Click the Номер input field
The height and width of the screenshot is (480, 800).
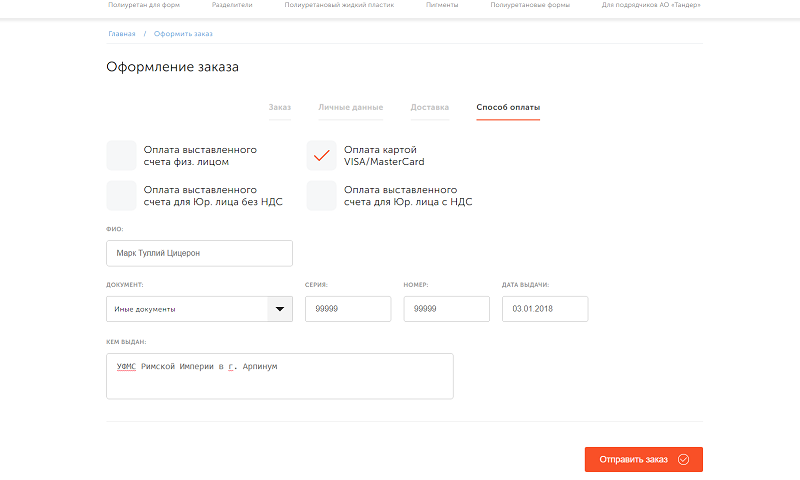click(446, 309)
